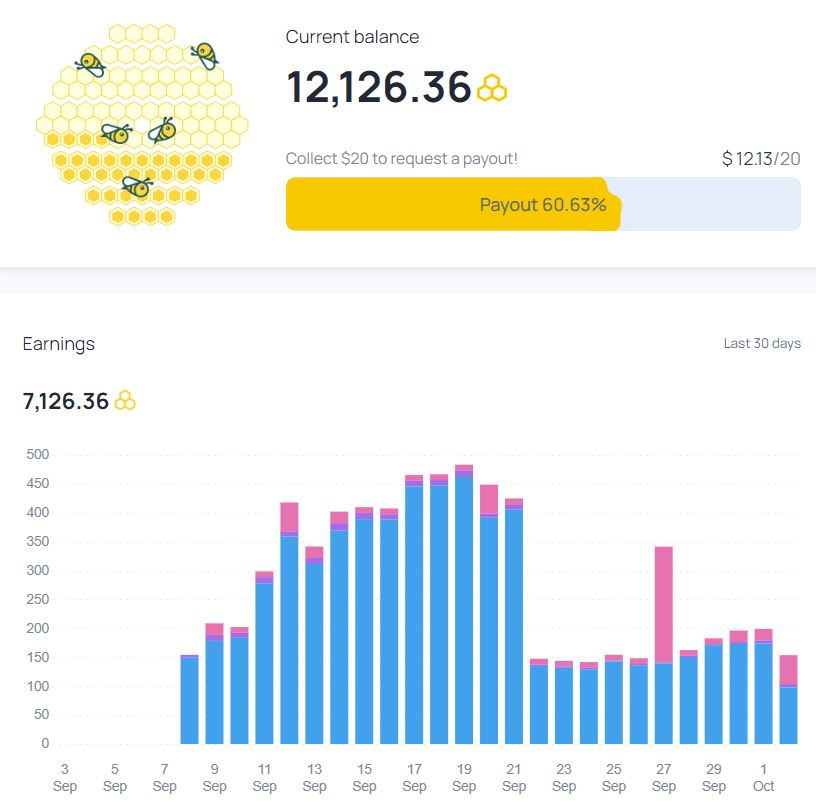Click the honeycomb icon next to 7,126.36 earnings
This screenshot has height=809, width=816.
pyautogui.click(x=125, y=401)
